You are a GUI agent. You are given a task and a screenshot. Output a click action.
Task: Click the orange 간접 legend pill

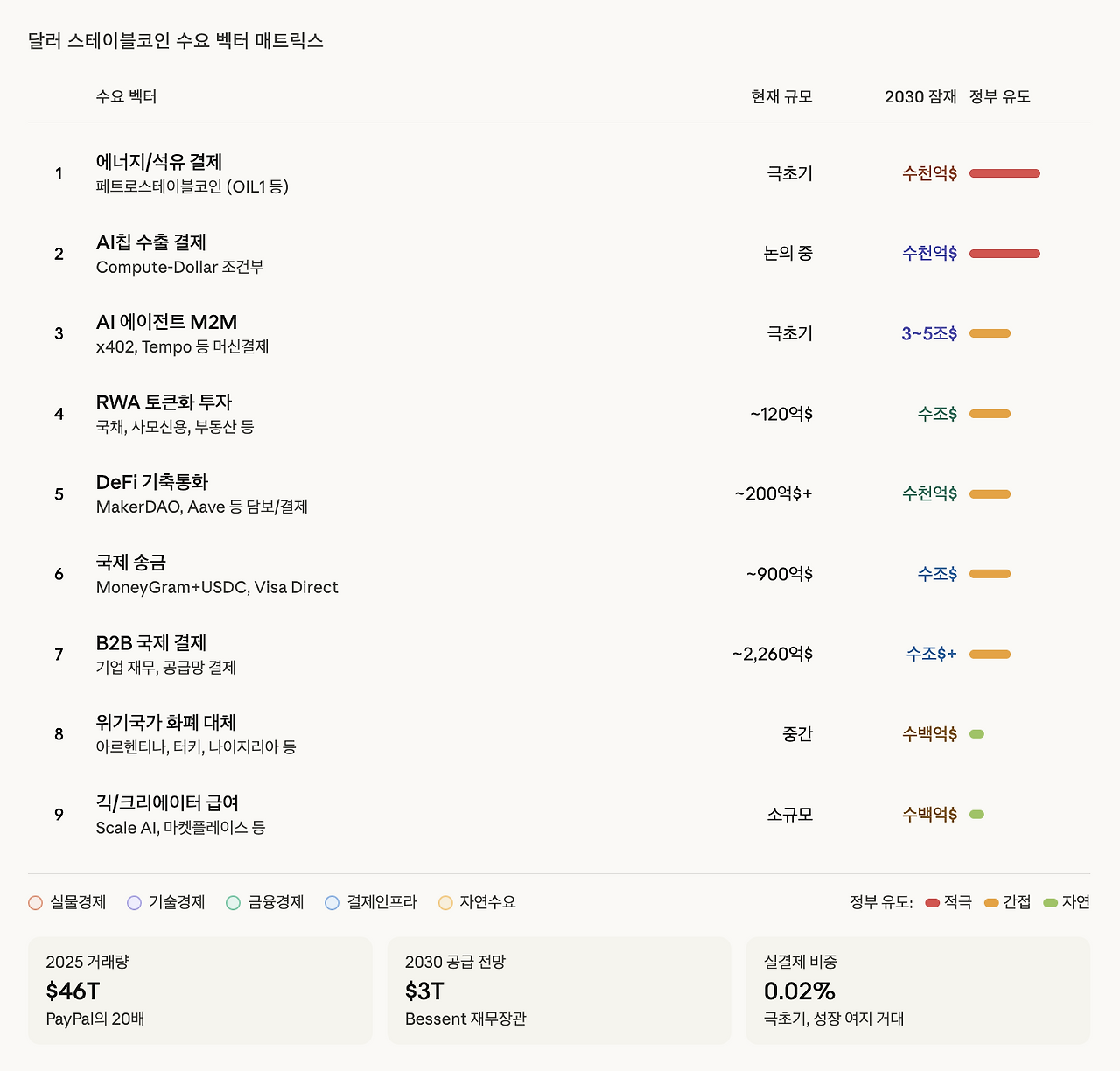(x=991, y=902)
